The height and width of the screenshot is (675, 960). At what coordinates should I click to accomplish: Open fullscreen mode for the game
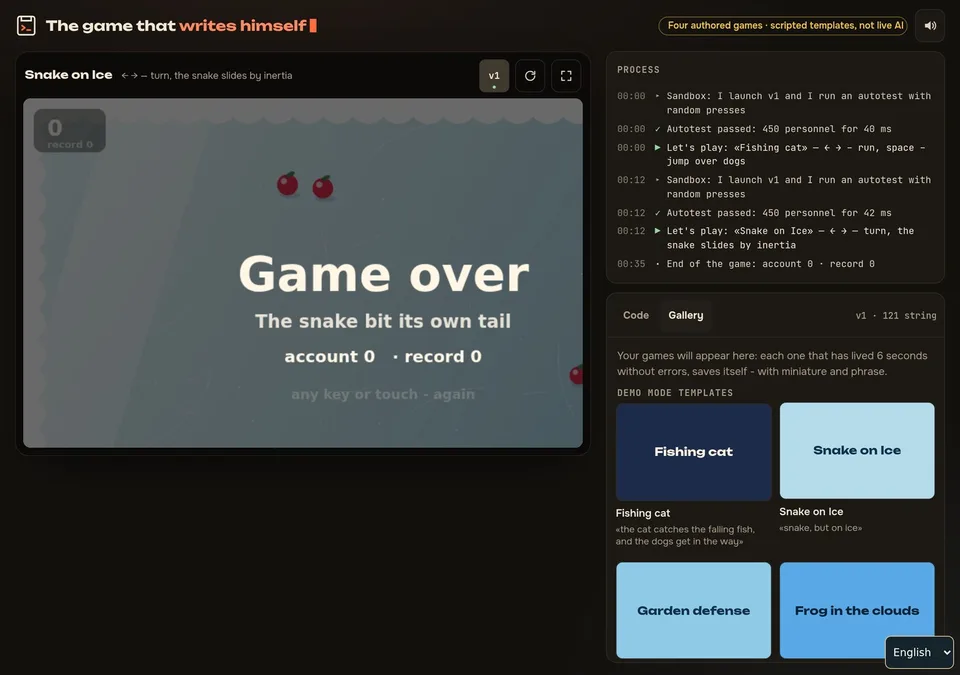(x=566, y=76)
